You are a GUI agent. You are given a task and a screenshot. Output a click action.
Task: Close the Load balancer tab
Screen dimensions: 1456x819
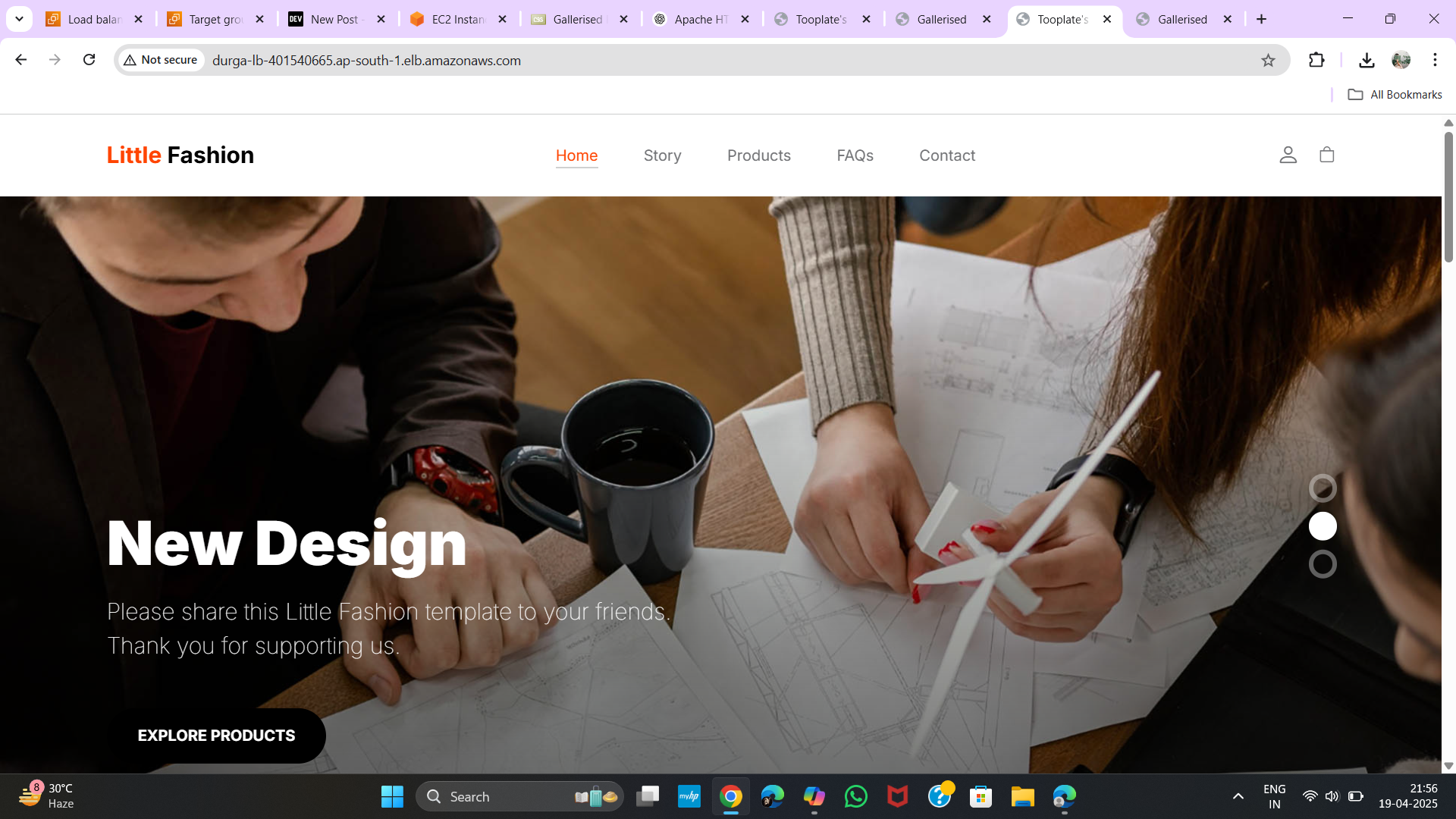click(x=138, y=19)
